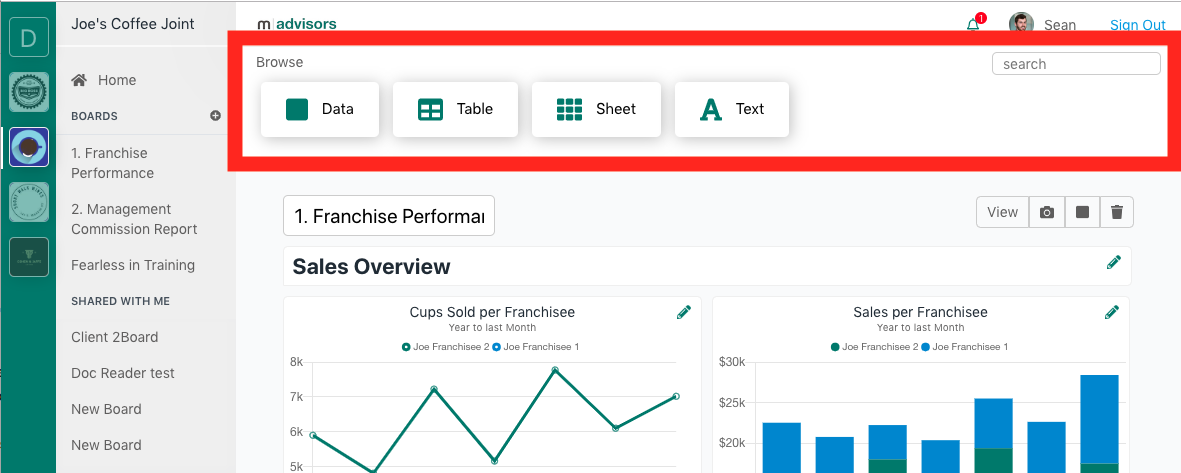Screen dimensions: 1181x473
Task: Select the round badge logo workspace
Action: click(29, 93)
